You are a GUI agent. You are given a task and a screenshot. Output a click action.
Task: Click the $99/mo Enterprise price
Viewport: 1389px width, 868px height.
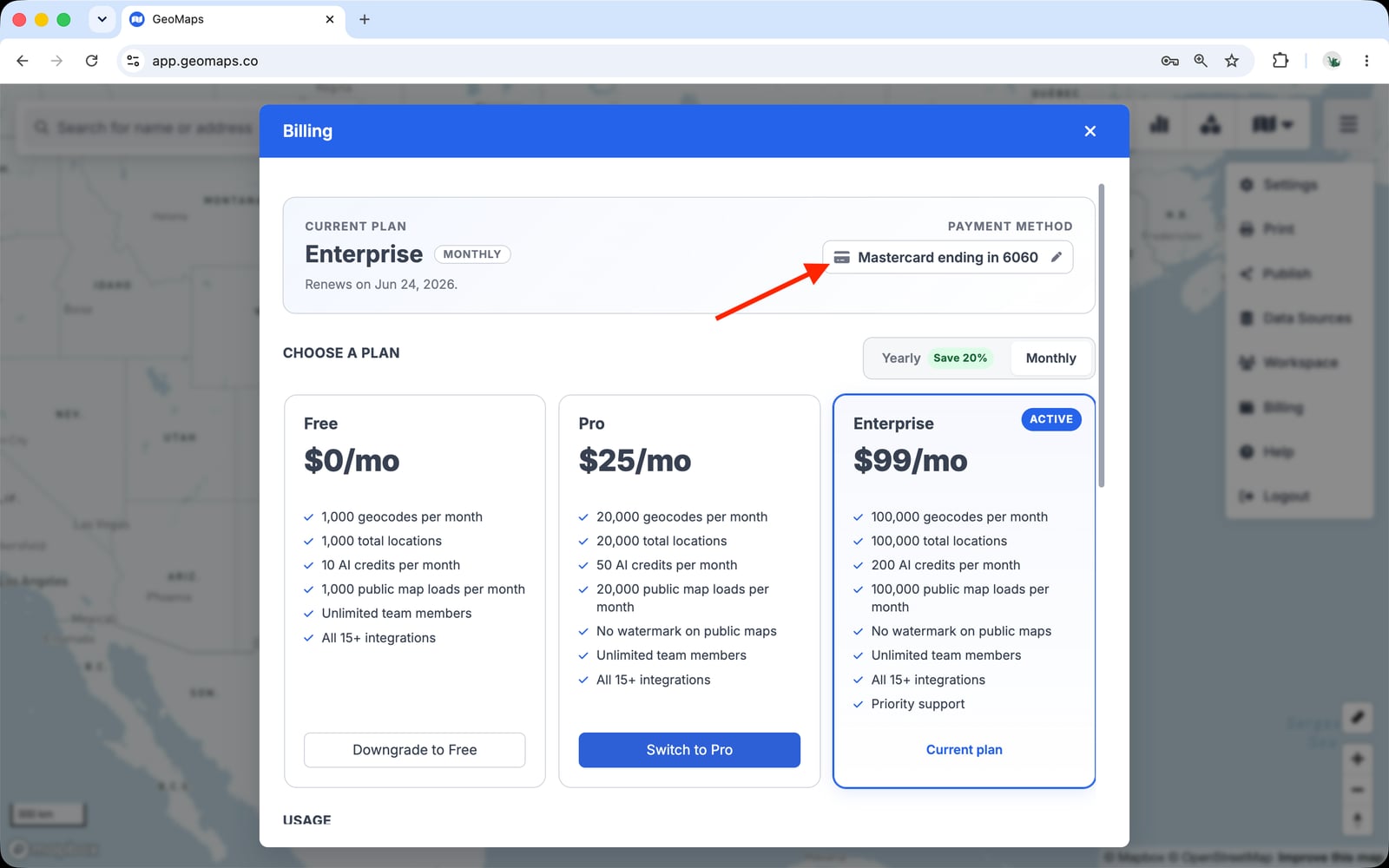[x=910, y=460]
